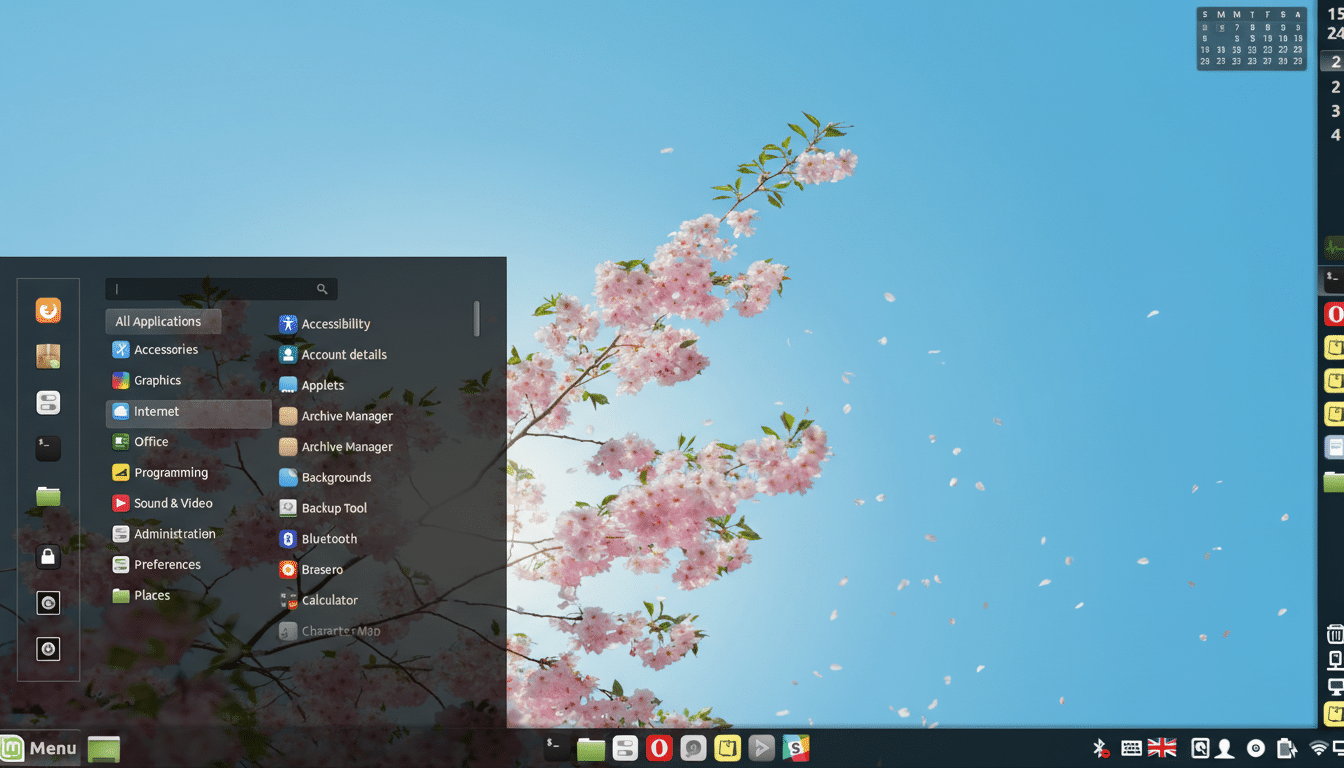The image size is (1344, 768).
Task: Open the sticky notes app from the taskbar
Action: pos(727,747)
